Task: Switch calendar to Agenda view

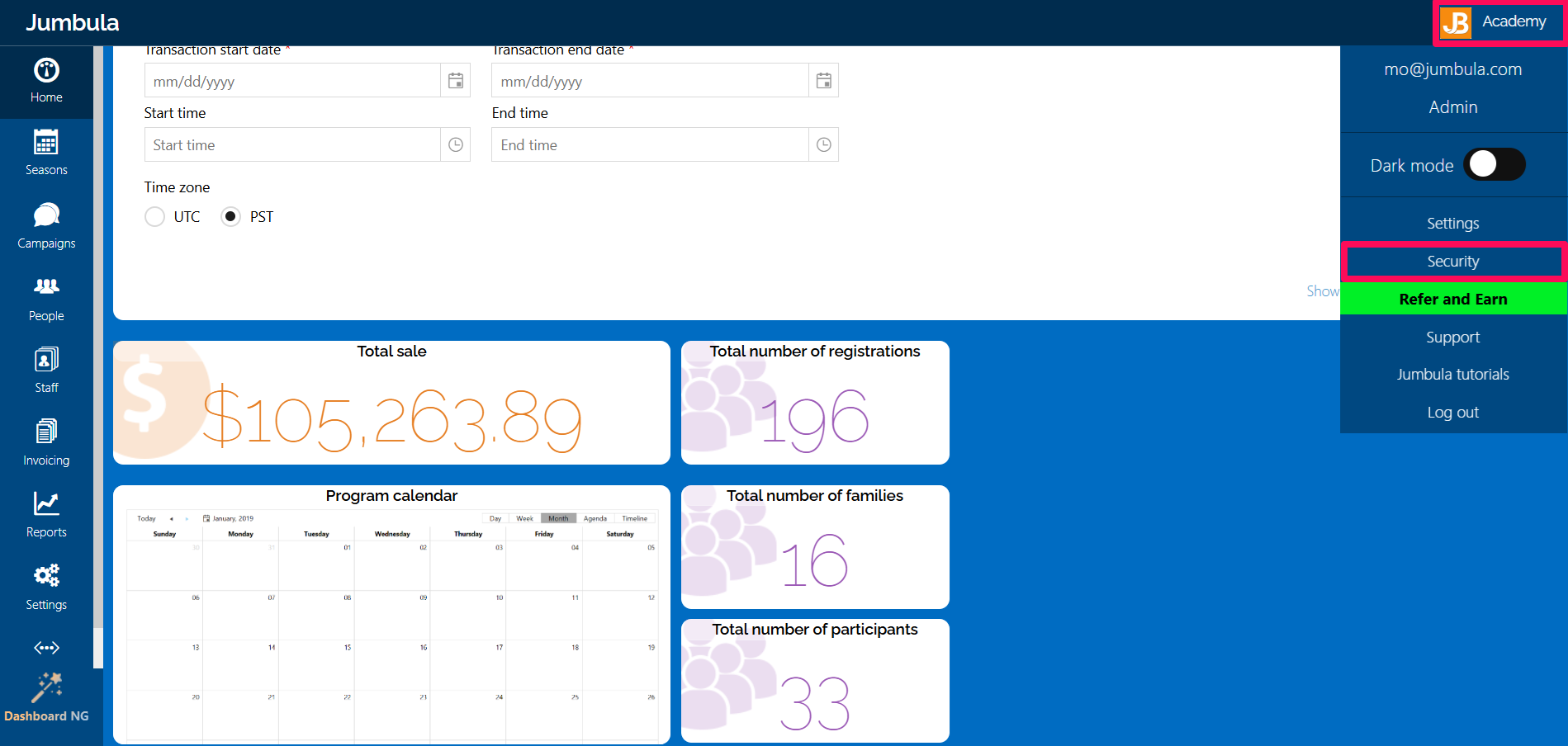Action: [x=595, y=519]
